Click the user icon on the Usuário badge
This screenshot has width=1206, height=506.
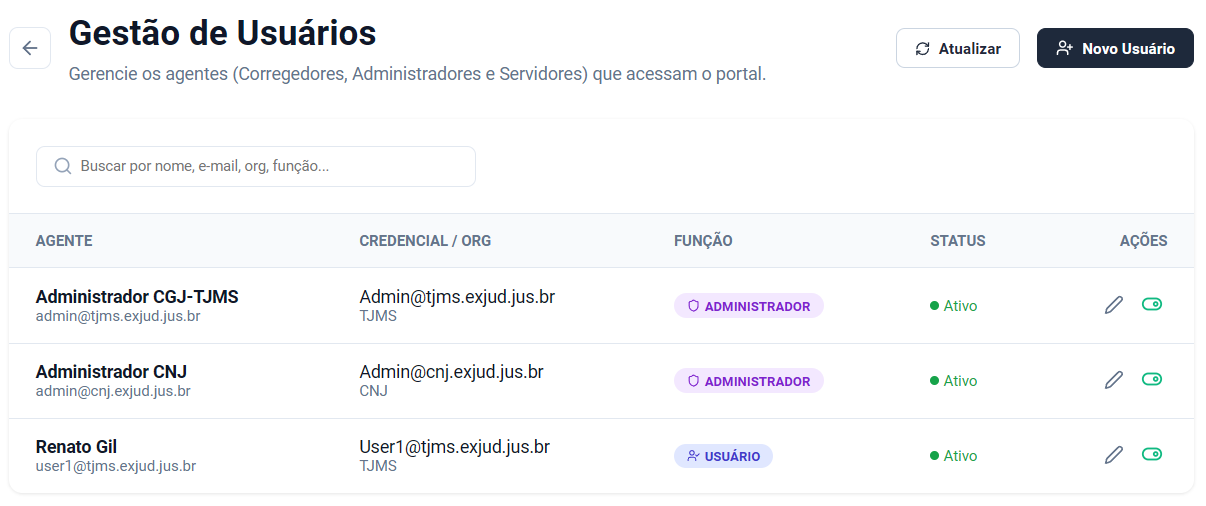coord(692,456)
